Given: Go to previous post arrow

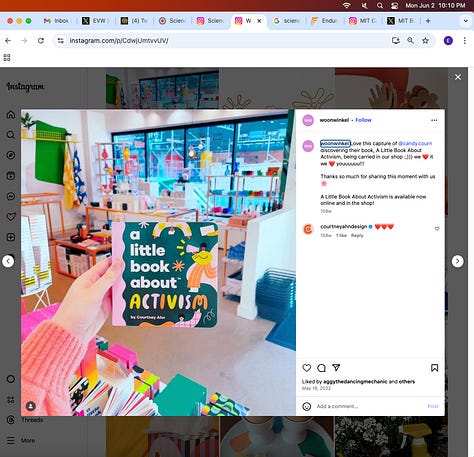Looking at the screenshot, I should (x=8, y=261).
